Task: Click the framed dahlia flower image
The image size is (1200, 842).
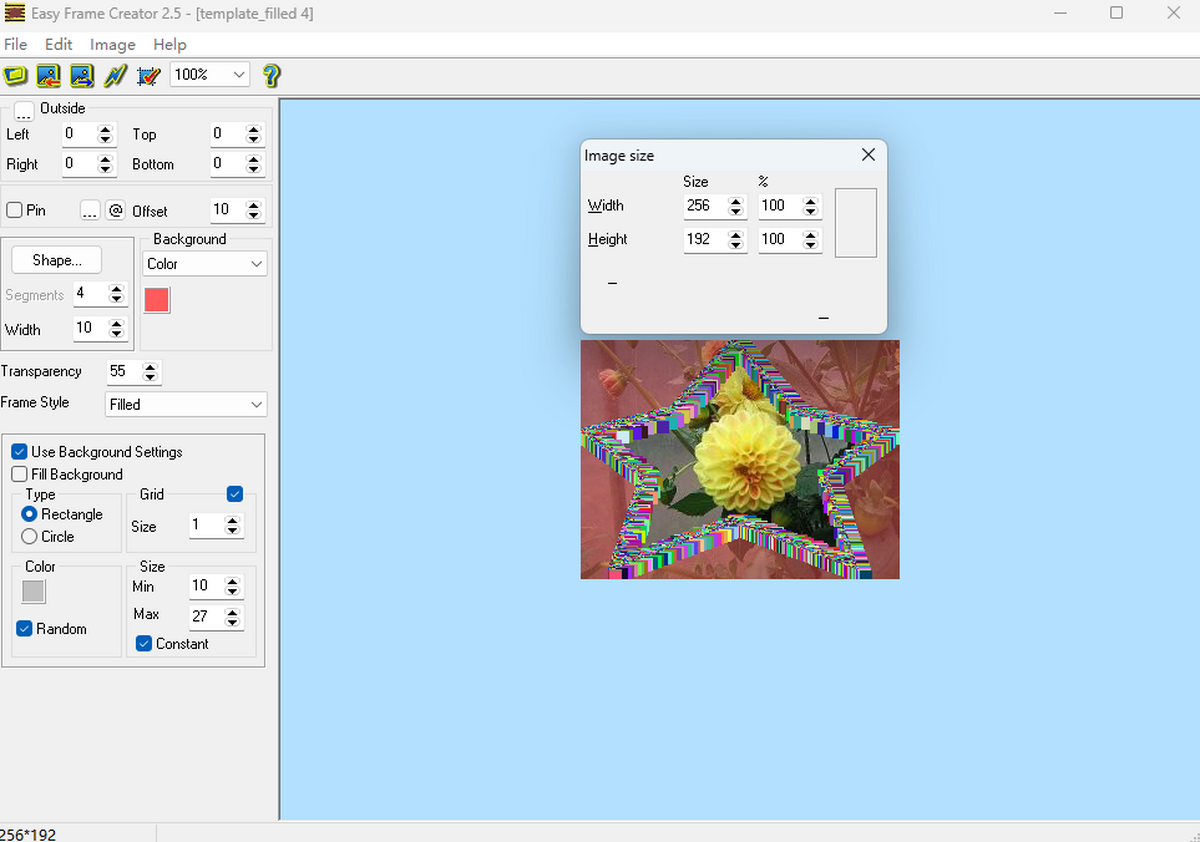Action: pos(740,459)
